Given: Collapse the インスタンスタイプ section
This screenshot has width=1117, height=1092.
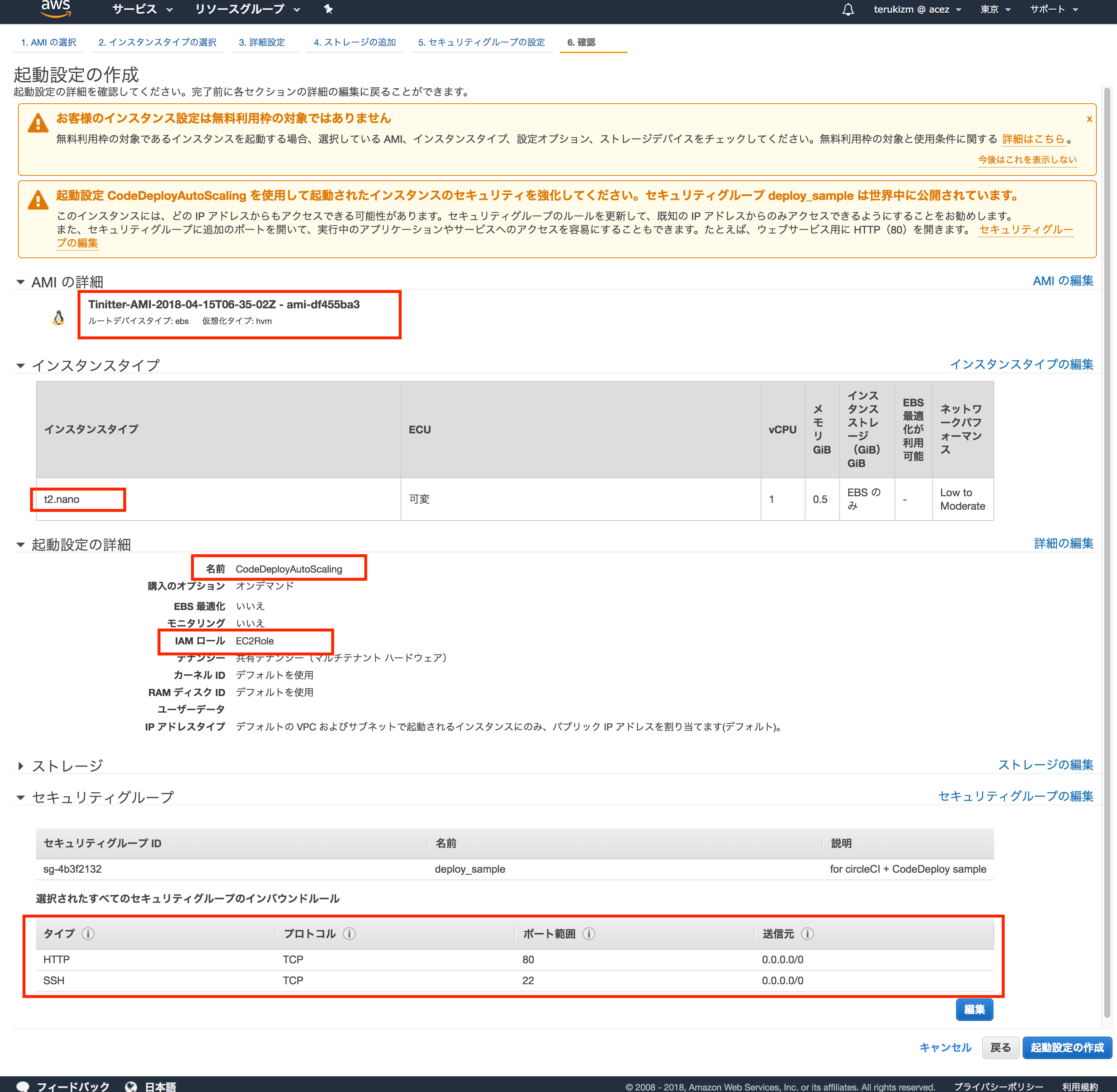Looking at the screenshot, I should point(21,365).
